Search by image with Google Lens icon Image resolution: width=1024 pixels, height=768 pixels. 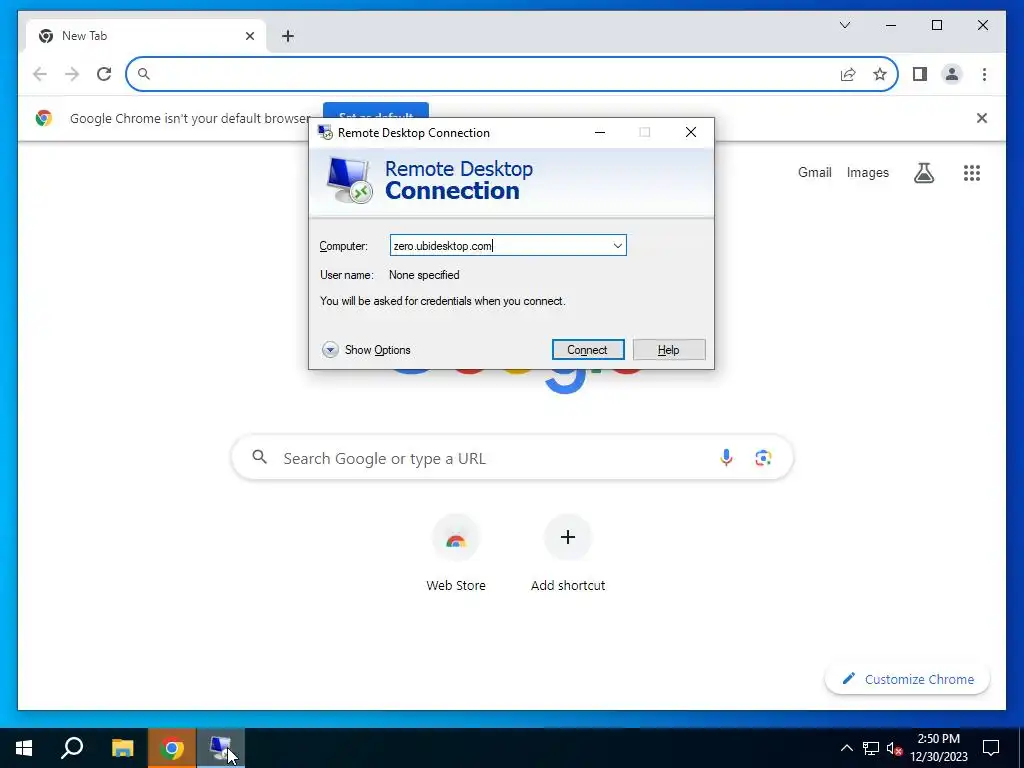[x=763, y=458]
